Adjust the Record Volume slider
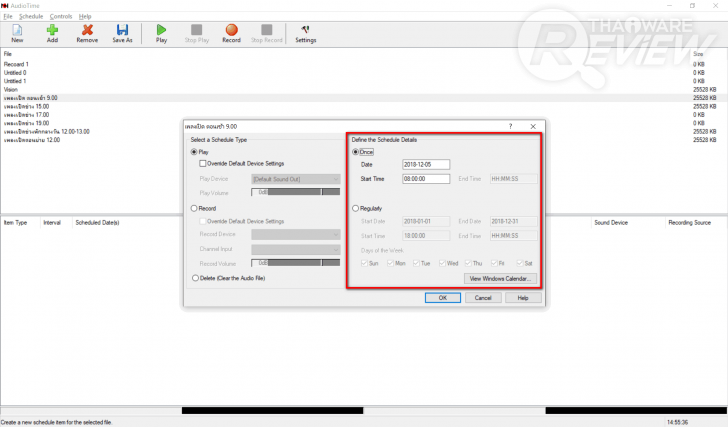Screen dimensions: 728x427 [x=296, y=263]
